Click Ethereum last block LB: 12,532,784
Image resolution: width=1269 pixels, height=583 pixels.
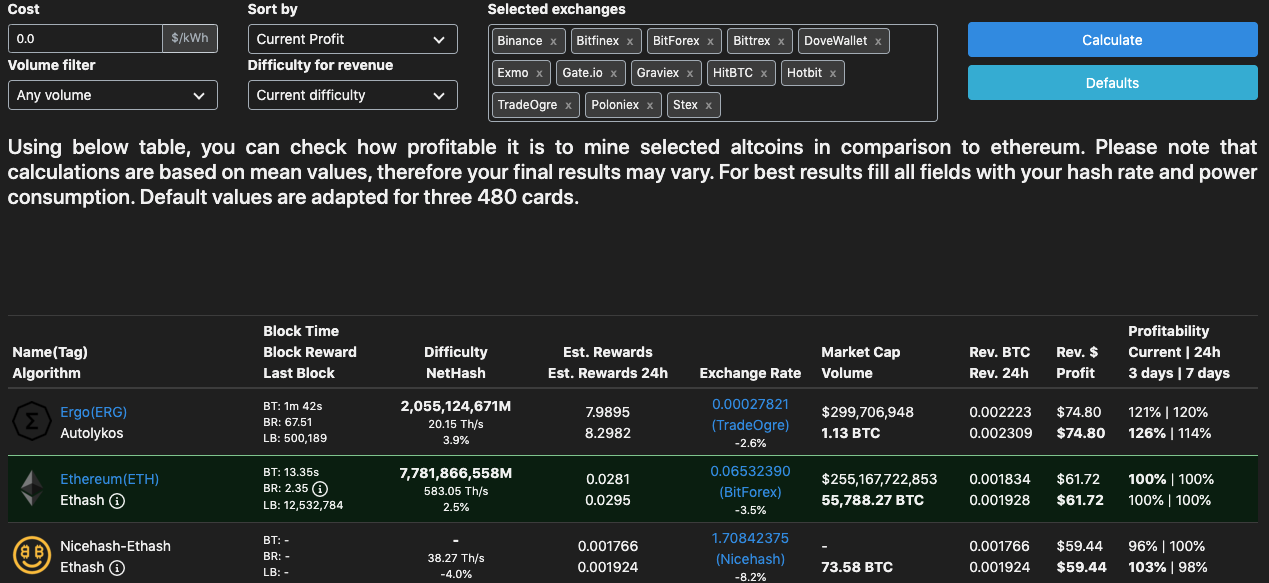pyautogui.click(x=303, y=506)
